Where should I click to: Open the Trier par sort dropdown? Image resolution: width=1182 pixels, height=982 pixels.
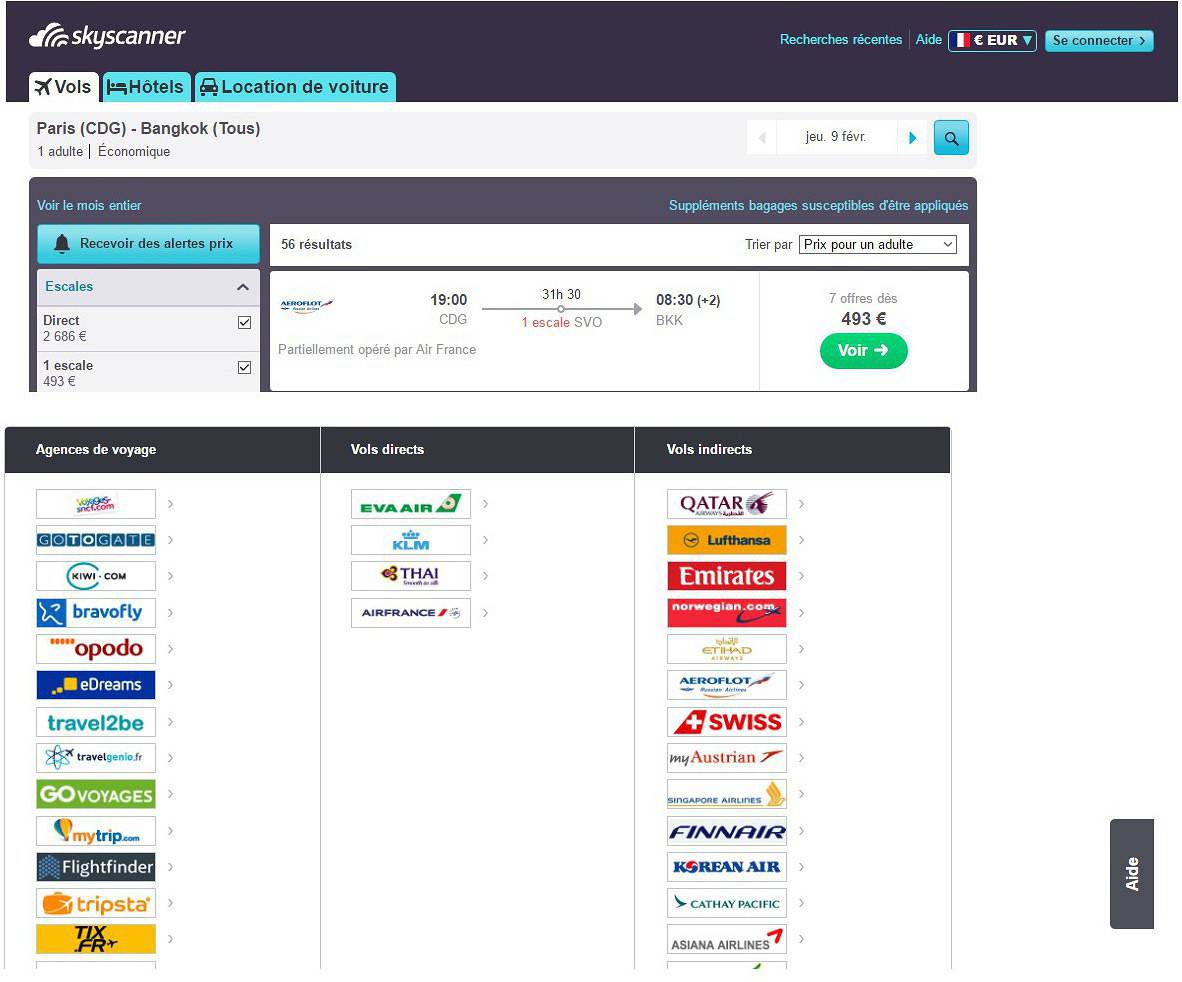[x=877, y=245]
